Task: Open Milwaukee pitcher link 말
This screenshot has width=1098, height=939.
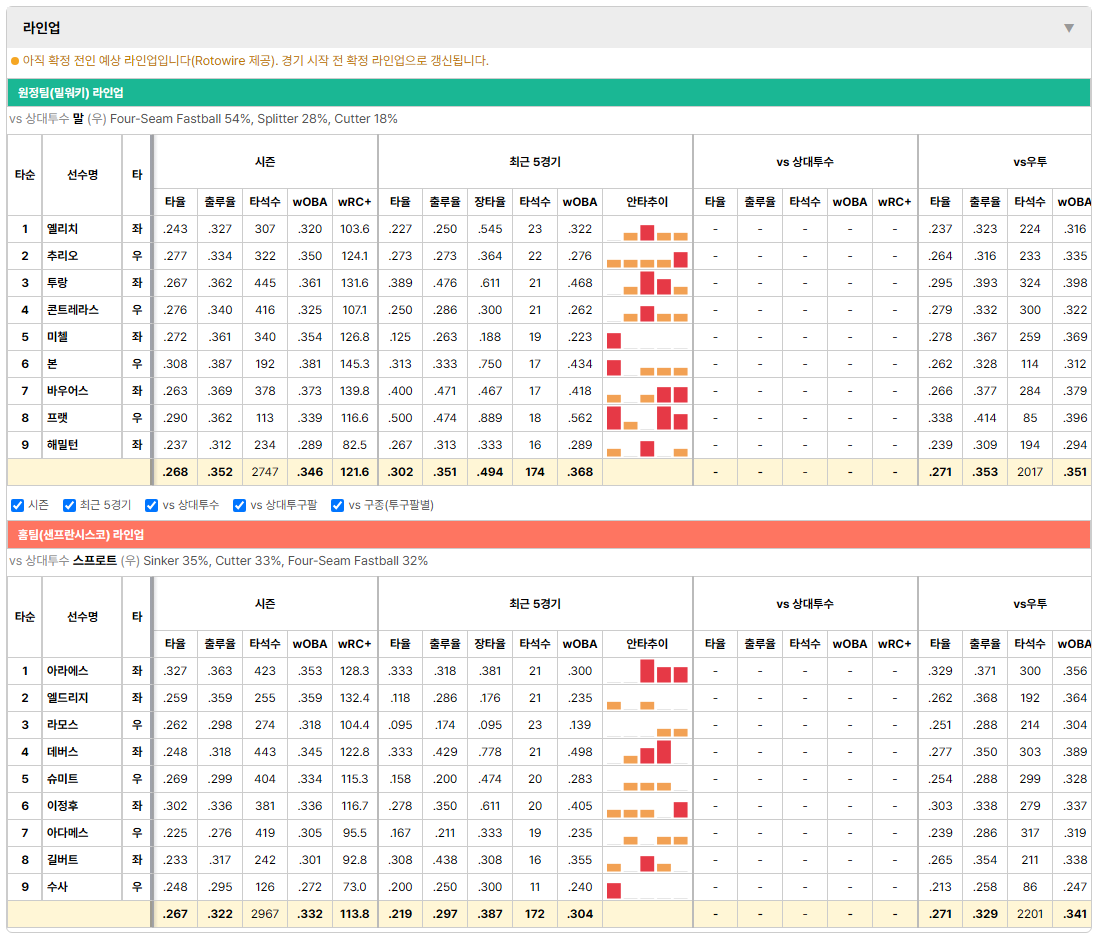Action: click(x=78, y=119)
